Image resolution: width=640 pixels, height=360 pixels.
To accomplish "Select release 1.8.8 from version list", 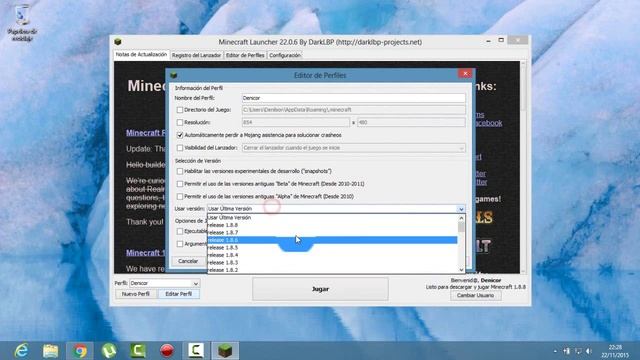I will coord(332,225).
